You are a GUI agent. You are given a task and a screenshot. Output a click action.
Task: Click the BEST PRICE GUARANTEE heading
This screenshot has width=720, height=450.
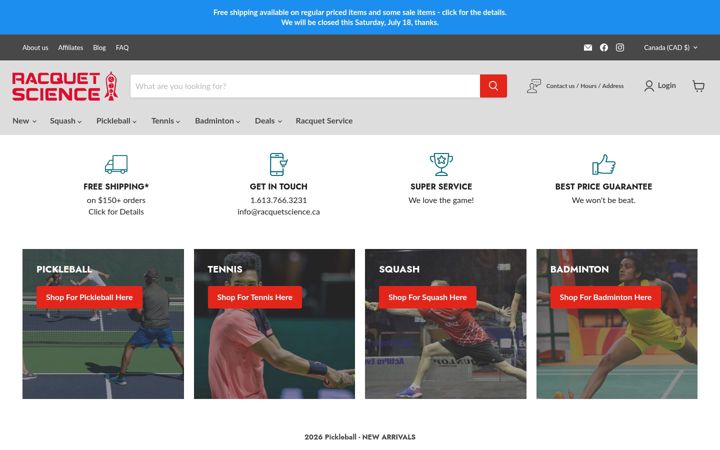603,186
